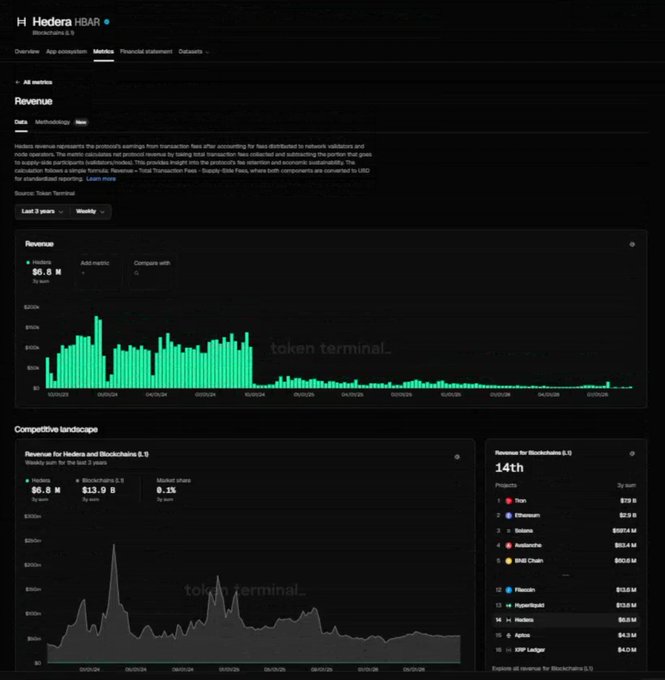Select the Metrics tab

[x=103, y=52]
